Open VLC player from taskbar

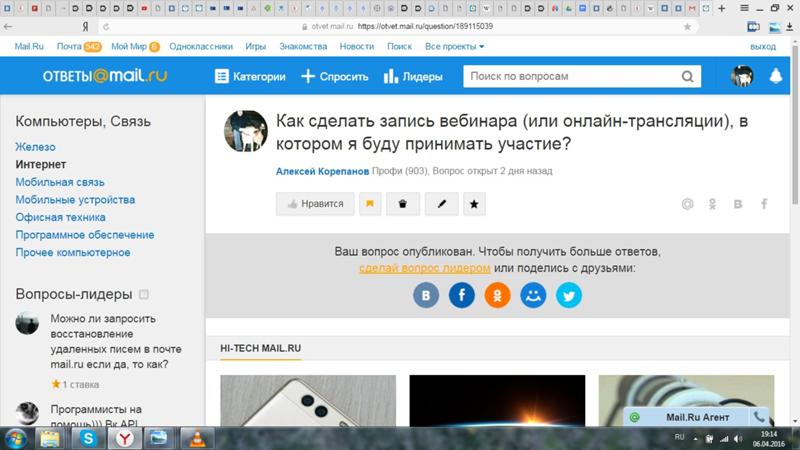(x=196, y=438)
